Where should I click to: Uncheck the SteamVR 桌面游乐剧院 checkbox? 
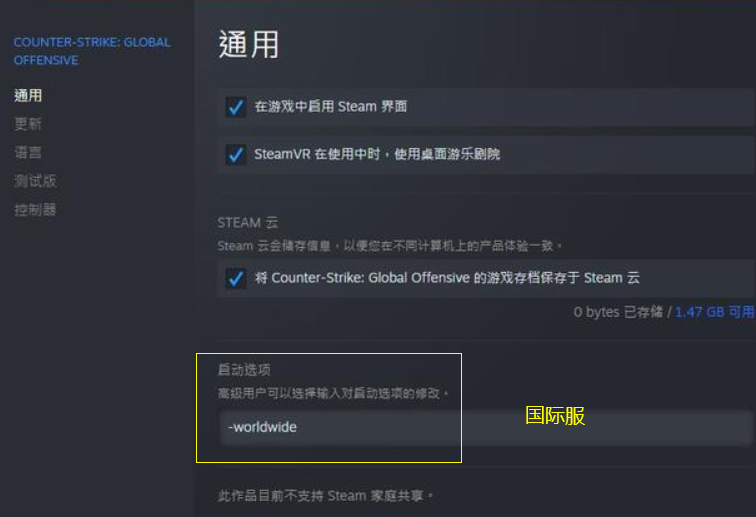point(236,154)
